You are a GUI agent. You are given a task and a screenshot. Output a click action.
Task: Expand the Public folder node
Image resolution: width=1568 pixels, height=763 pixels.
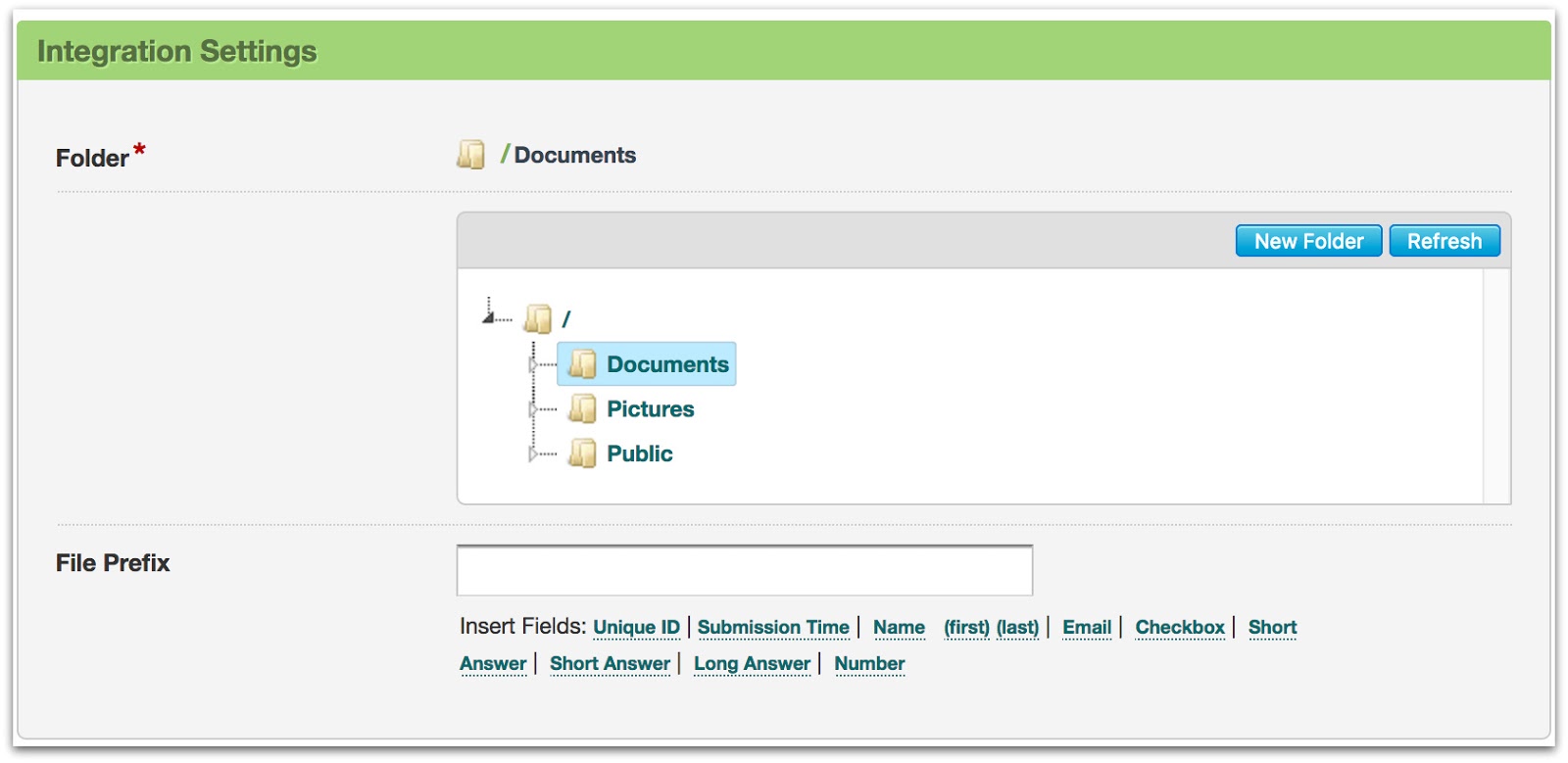(532, 454)
